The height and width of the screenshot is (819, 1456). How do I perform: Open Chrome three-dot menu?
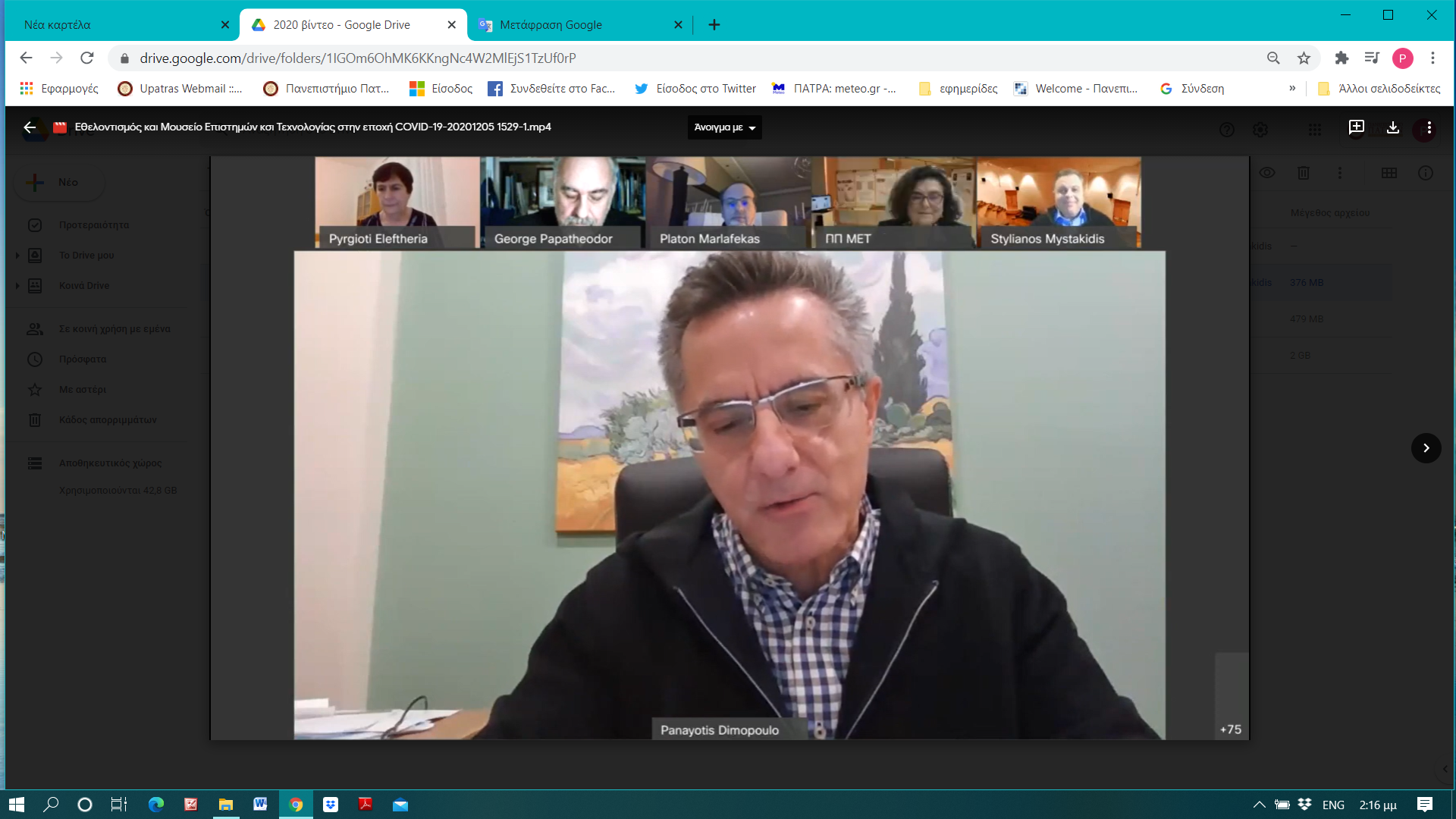tap(1432, 58)
